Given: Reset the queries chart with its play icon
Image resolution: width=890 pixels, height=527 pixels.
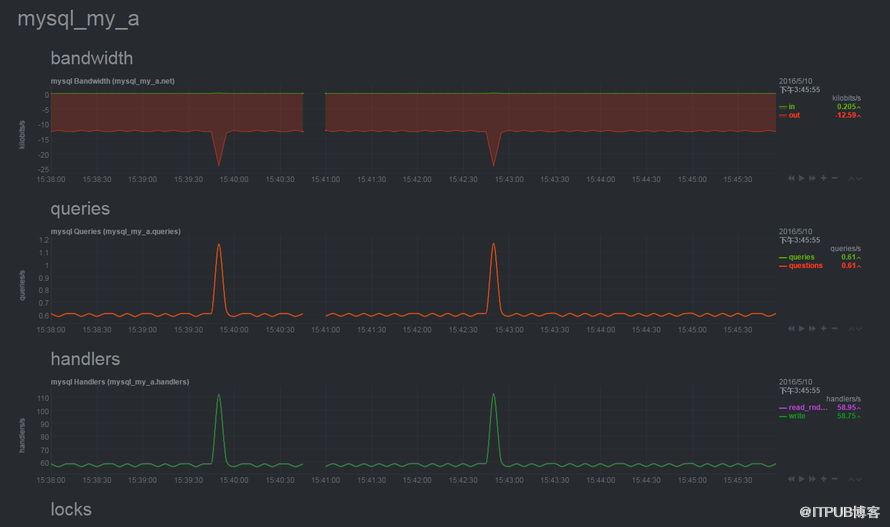Looking at the screenshot, I should click(801, 329).
